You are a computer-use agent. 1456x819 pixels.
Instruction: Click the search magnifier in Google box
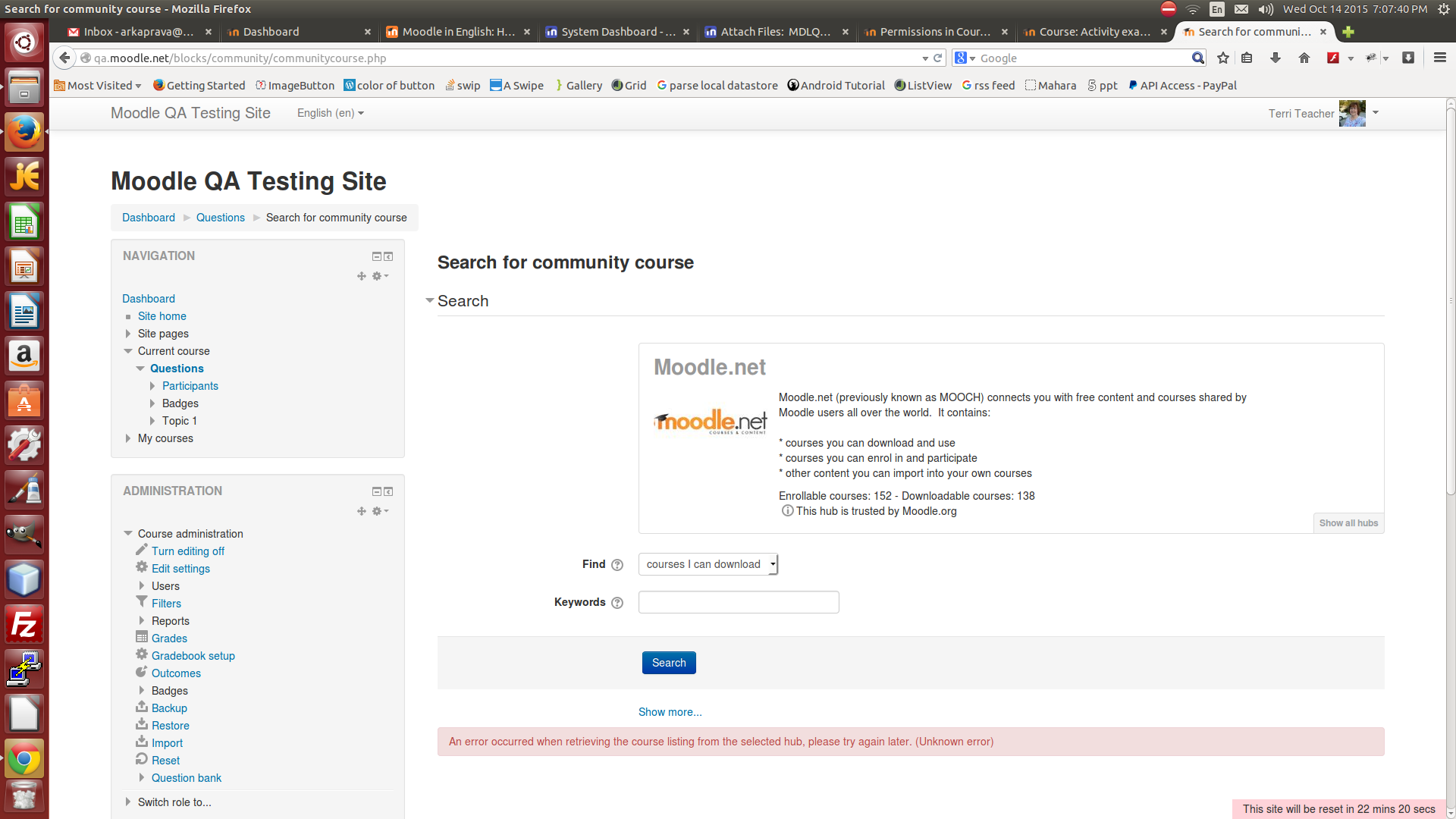tap(1197, 58)
